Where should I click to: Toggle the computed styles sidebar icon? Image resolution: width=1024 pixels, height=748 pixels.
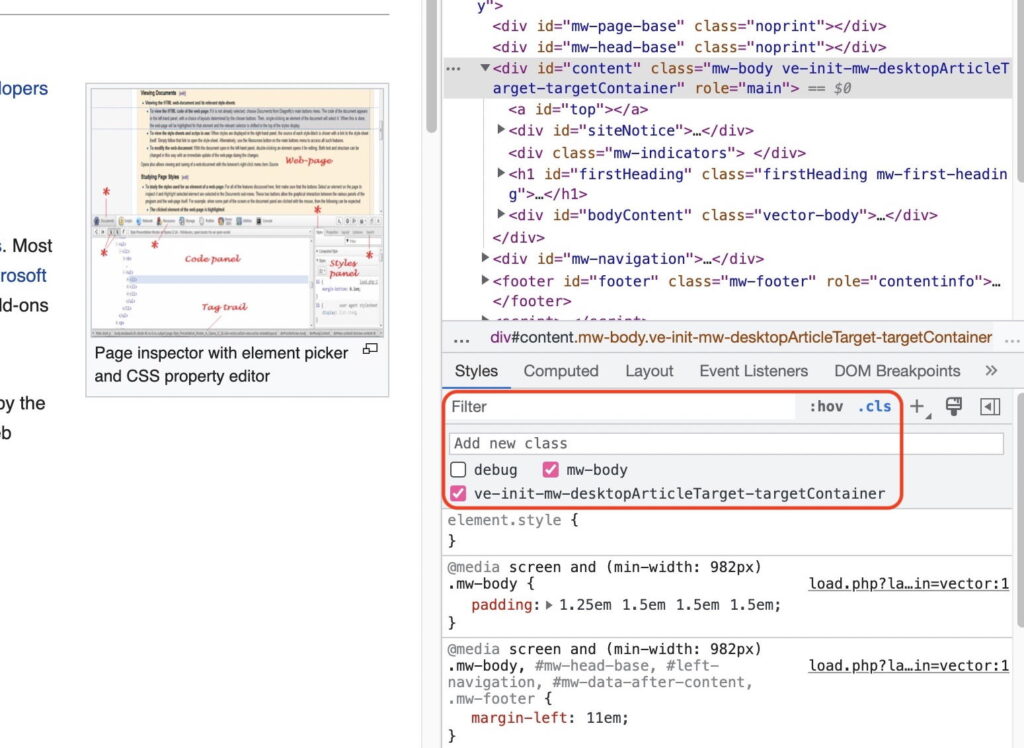[x=990, y=407]
